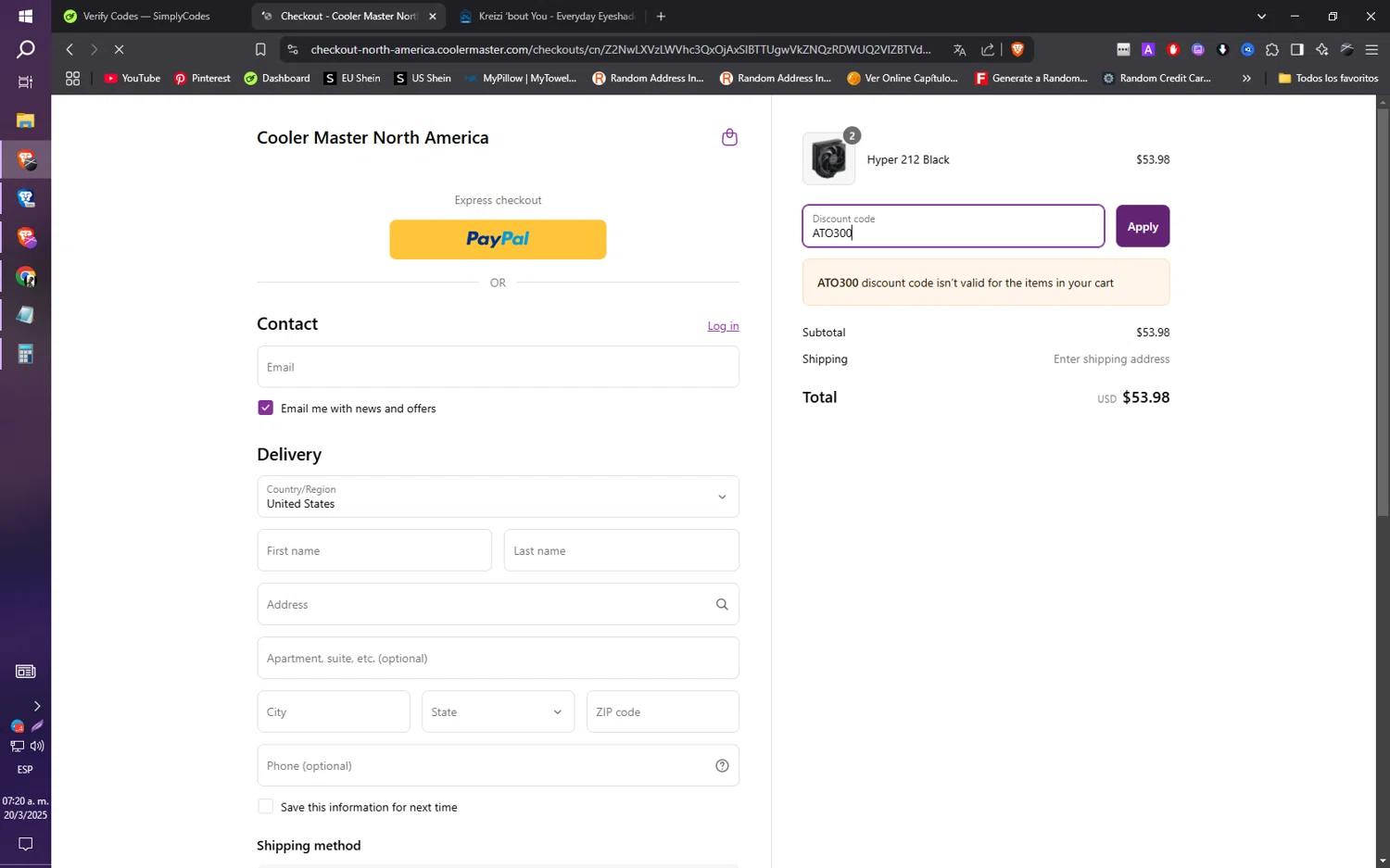This screenshot has width=1390, height=868.
Task: Open the shopping bag cart icon
Action: pos(729,137)
